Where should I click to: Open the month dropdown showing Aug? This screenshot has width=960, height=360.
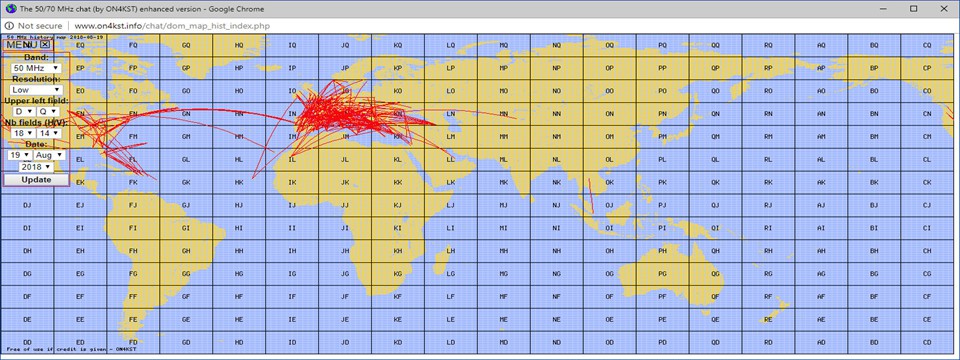[x=49, y=155]
